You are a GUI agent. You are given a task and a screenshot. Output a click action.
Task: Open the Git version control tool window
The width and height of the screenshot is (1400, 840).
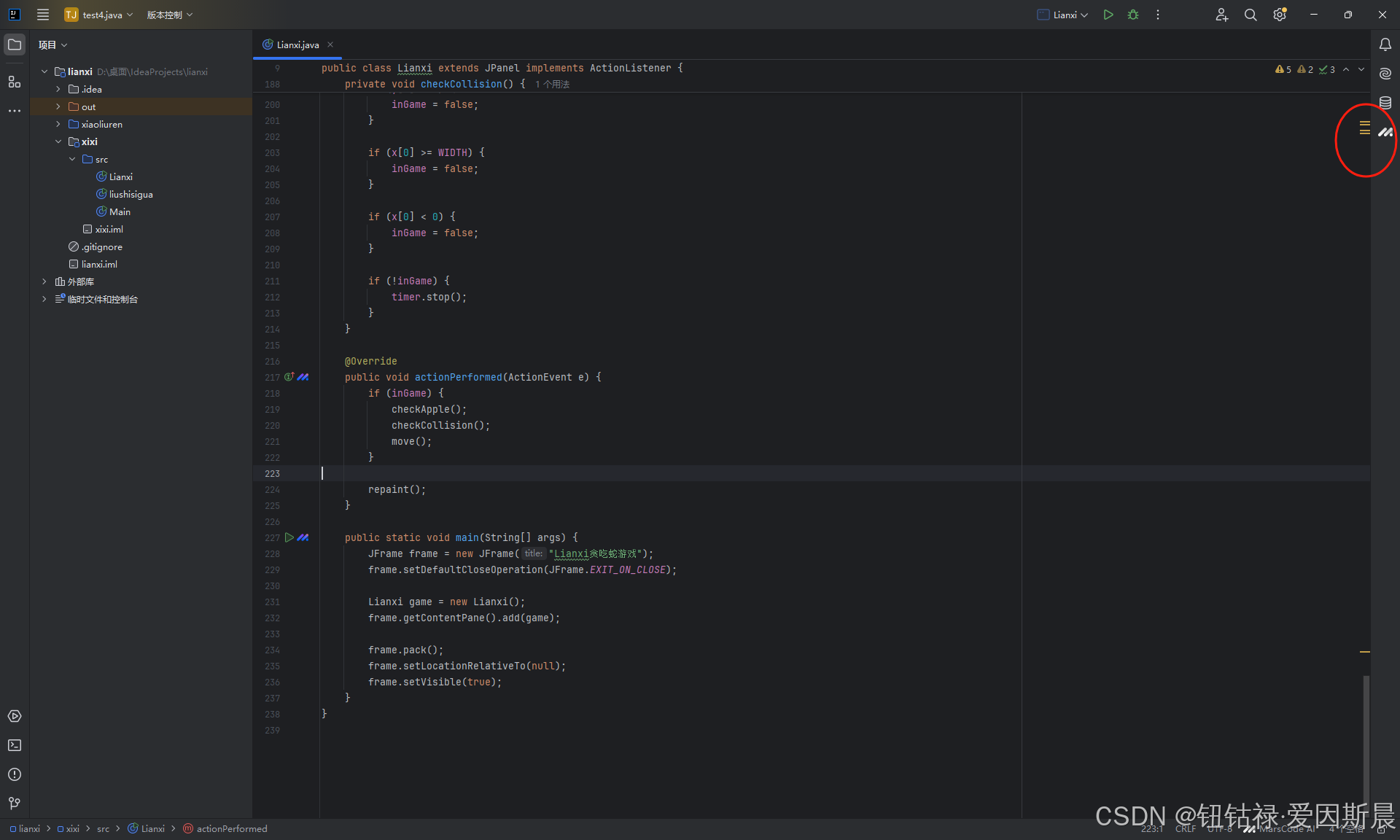pos(15,804)
